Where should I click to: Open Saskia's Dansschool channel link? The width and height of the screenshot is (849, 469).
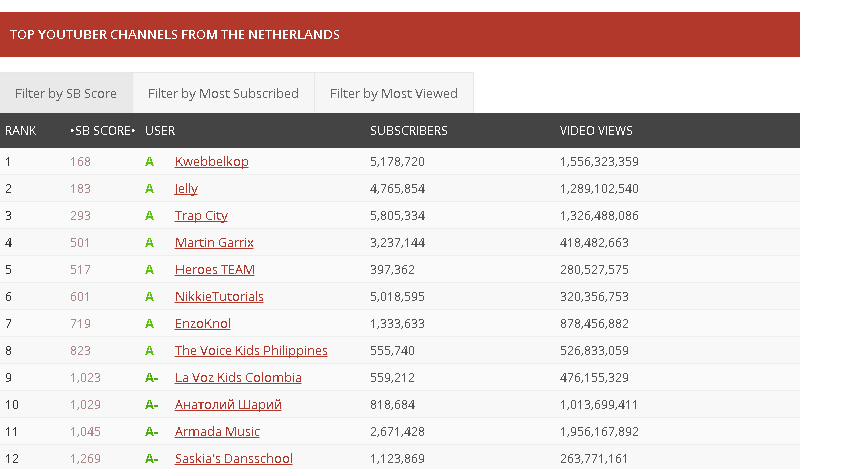click(x=233, y=459)
